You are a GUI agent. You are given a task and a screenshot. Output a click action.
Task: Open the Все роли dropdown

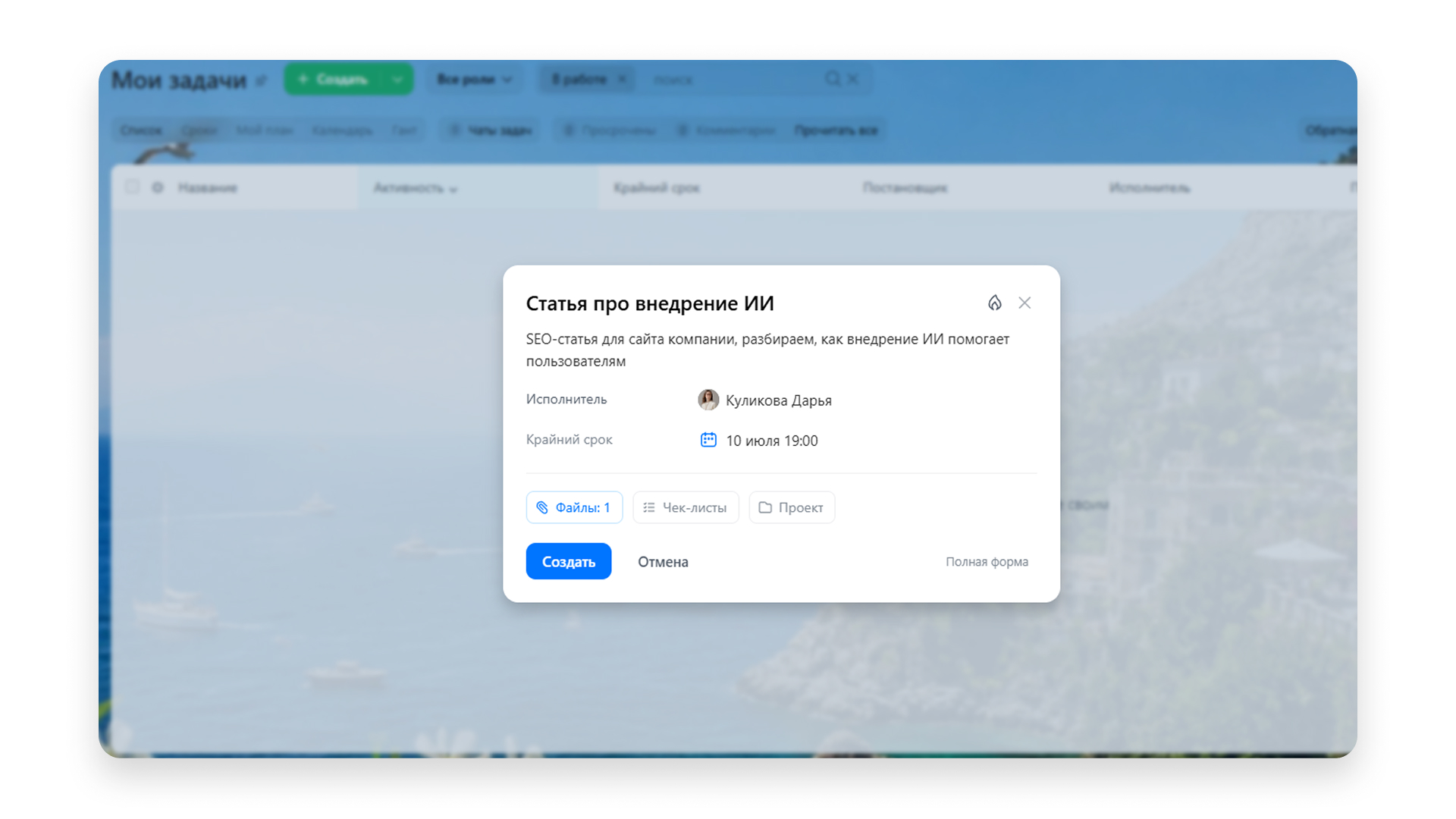(474, 79)
